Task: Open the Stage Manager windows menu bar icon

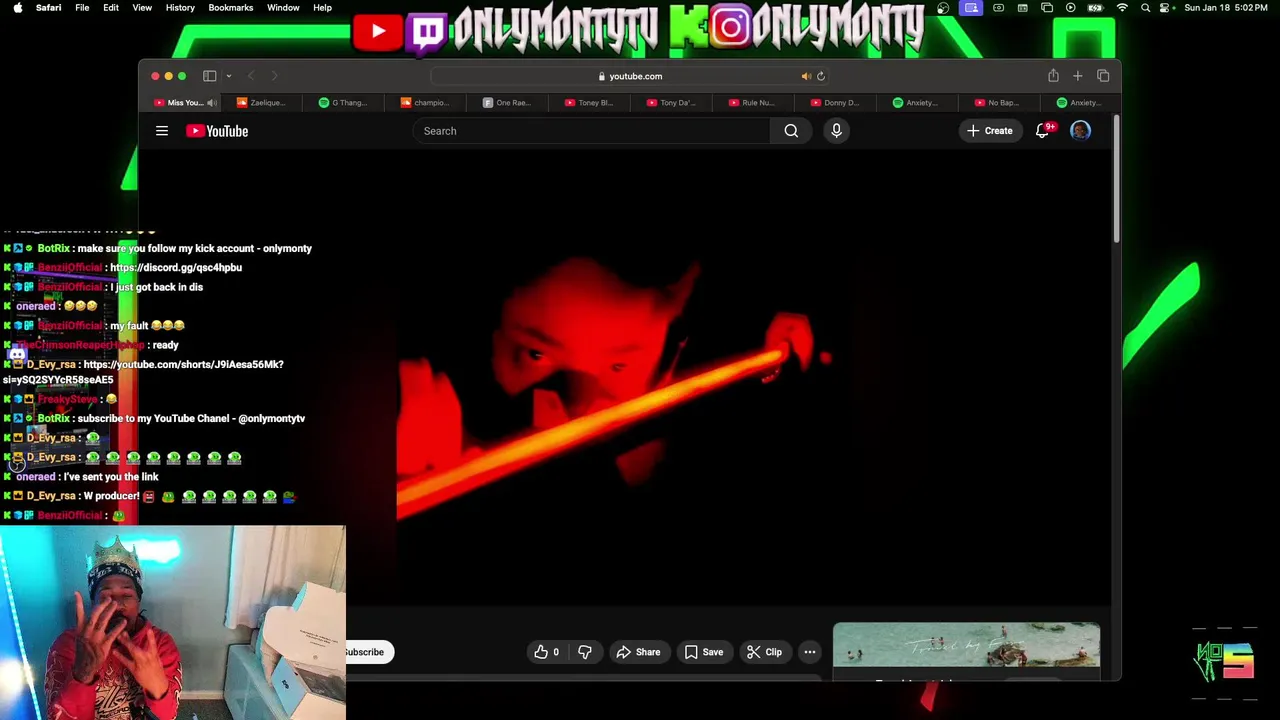Action: [x=1047, y=8]
